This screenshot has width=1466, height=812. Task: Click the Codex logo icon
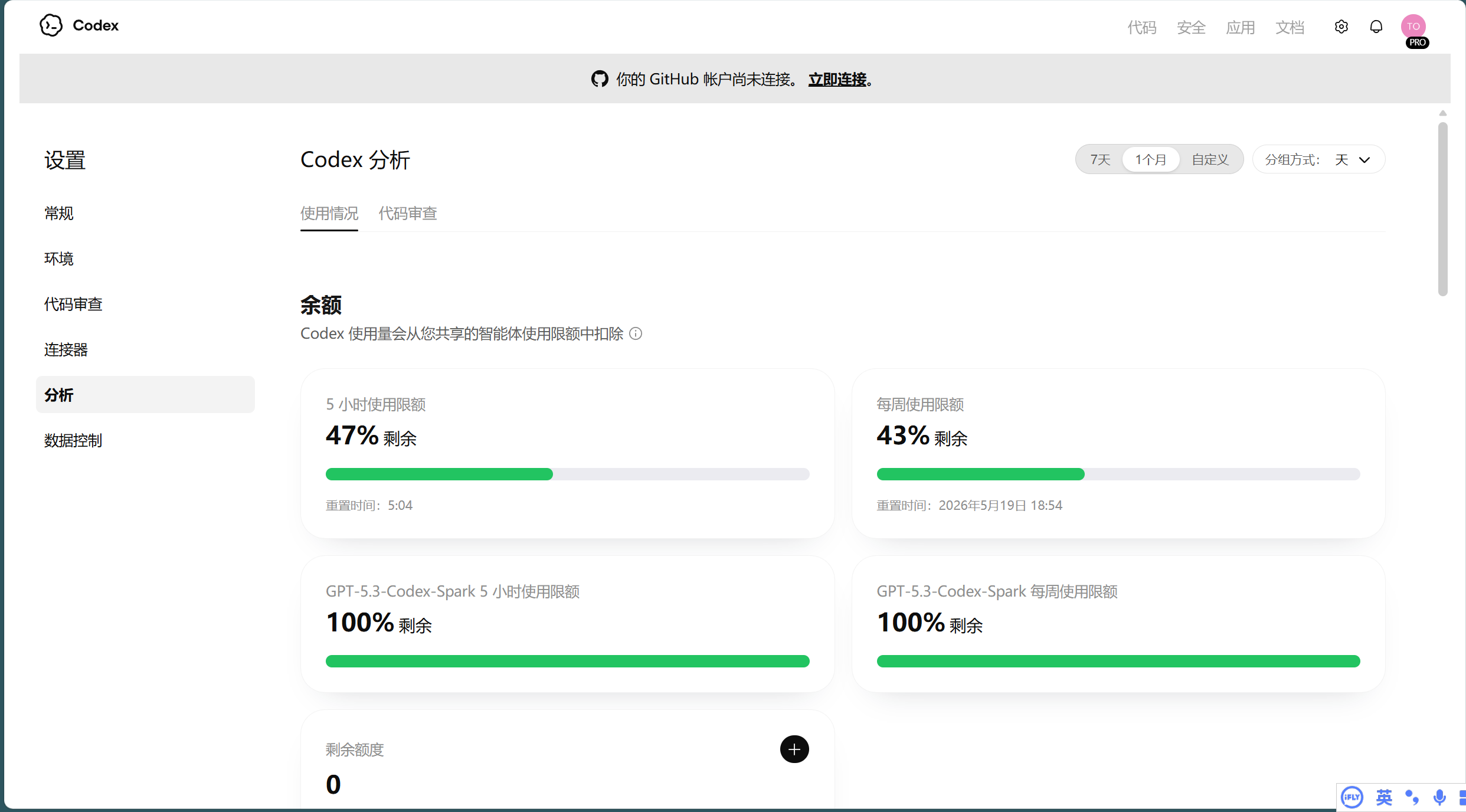(x=51, y=25)
